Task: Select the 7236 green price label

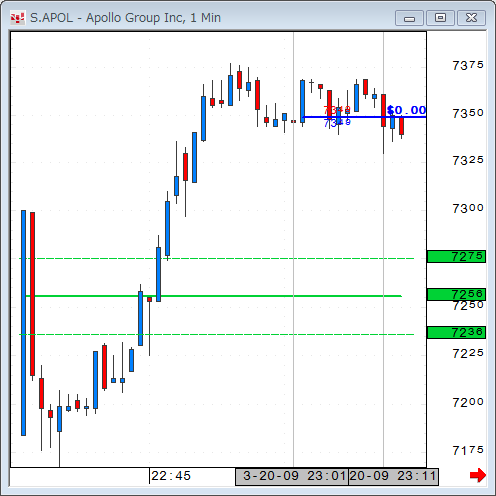Action: point(456,332)
